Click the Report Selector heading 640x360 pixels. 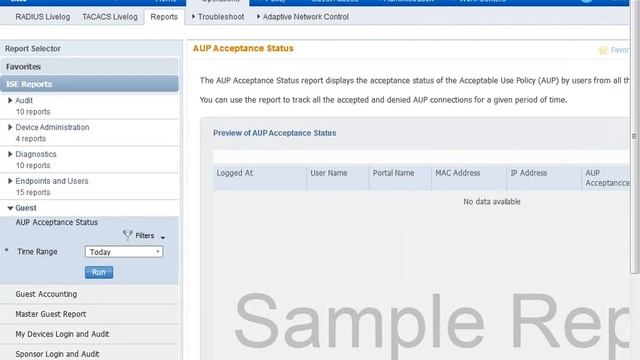pos(33,49)
